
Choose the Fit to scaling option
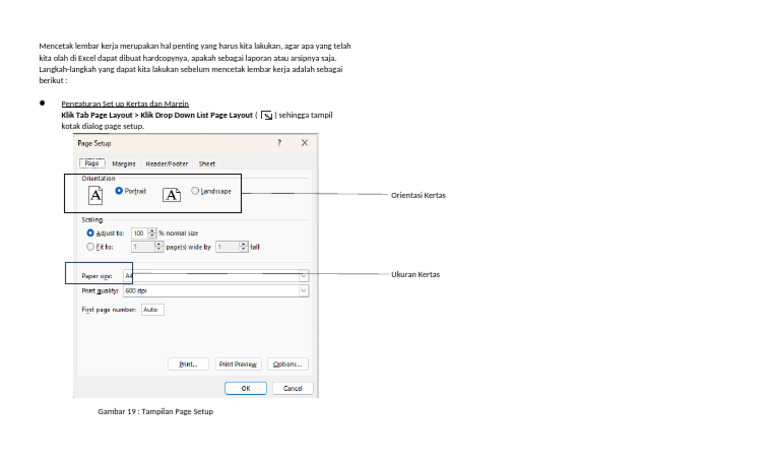(90, 246)
